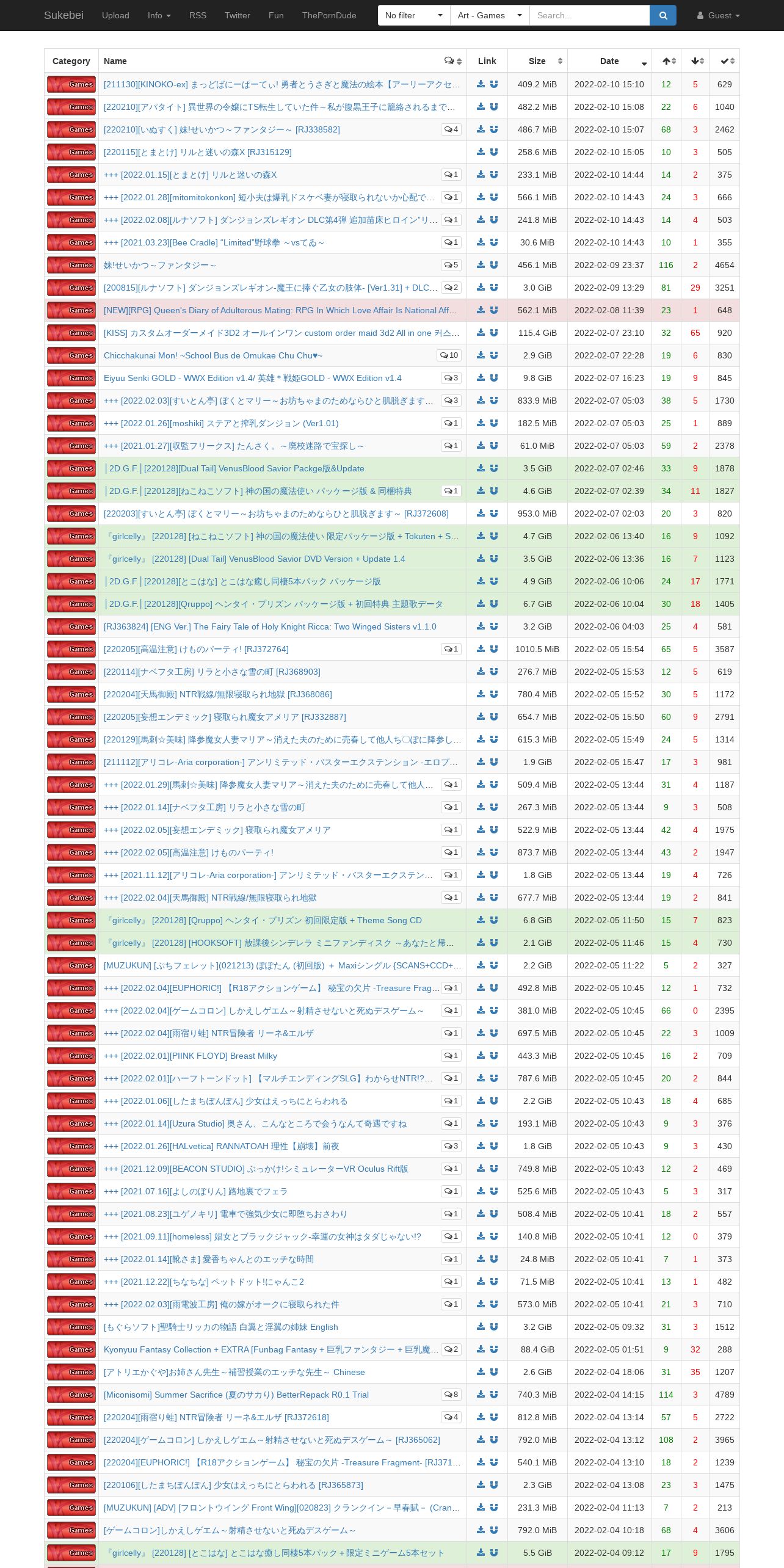Download torrent for Uzura Studio row
Viewport: 784px width, 1568px height.
point(481,1123)
